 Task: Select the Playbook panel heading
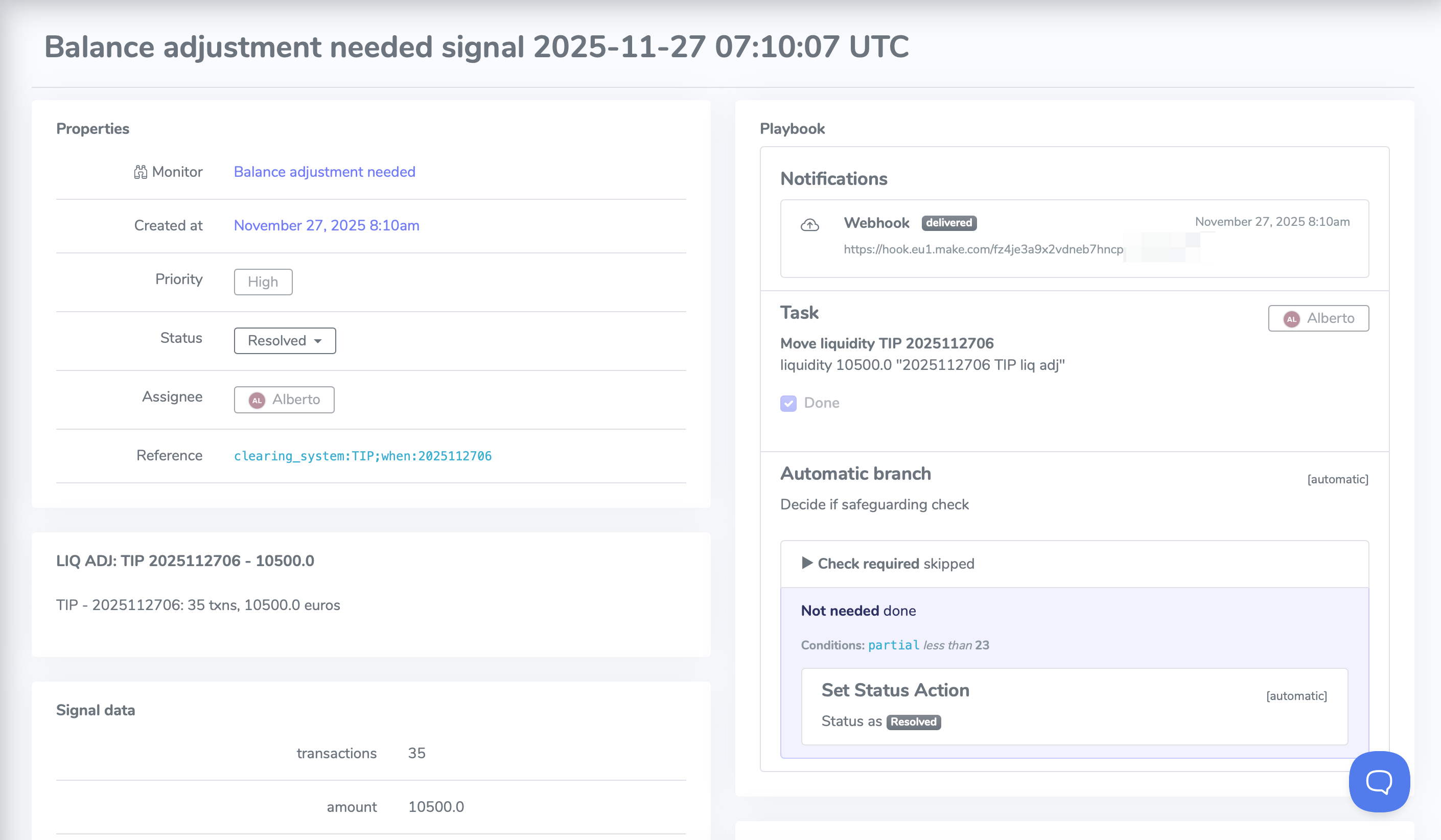point(792,128)
